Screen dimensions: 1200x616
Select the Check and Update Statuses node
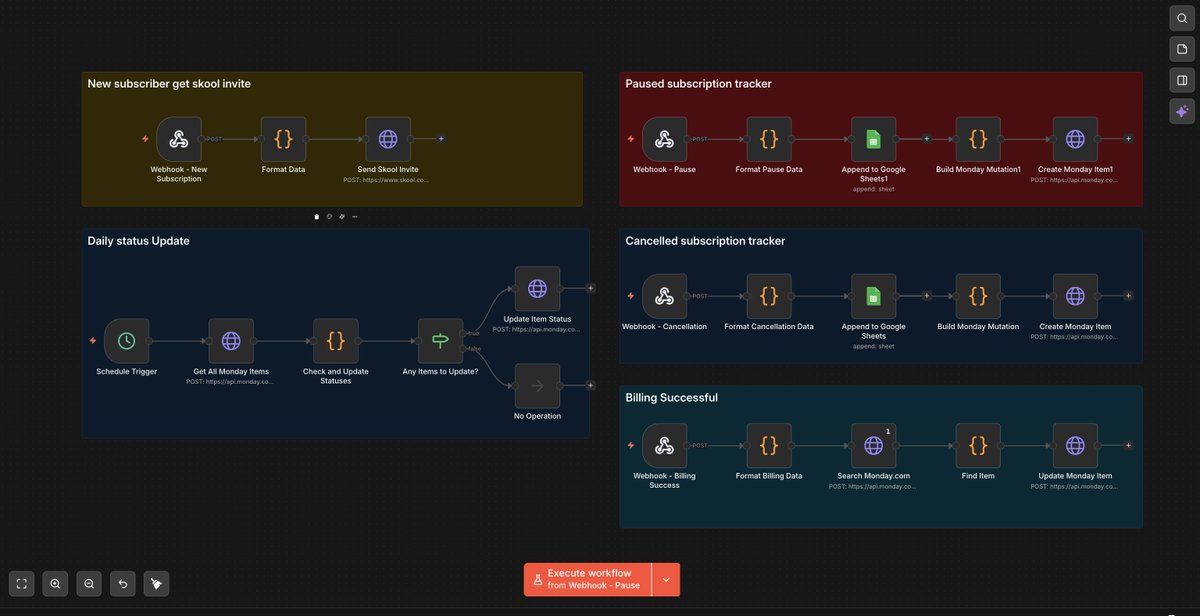pyautogui.click(x=335, y=341)
